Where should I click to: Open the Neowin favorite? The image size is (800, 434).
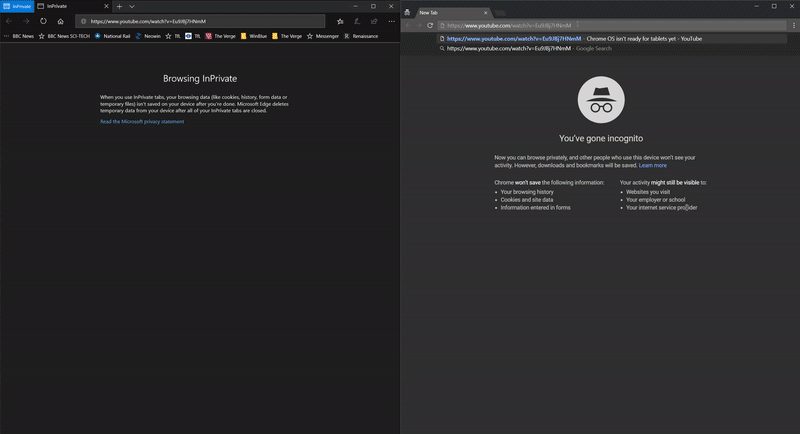(x=148, y=36)
